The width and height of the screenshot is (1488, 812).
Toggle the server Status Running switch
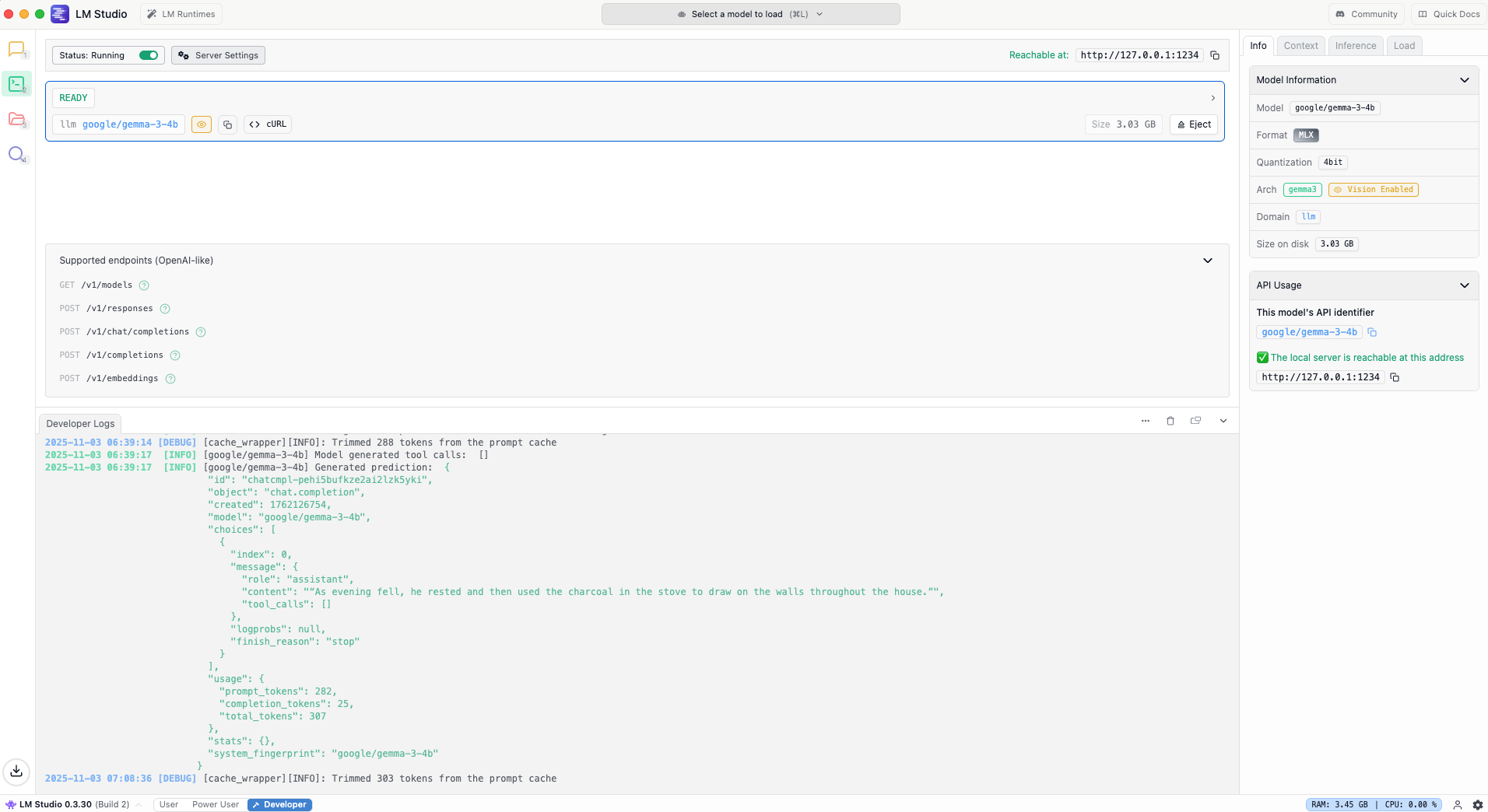point(149,55)
